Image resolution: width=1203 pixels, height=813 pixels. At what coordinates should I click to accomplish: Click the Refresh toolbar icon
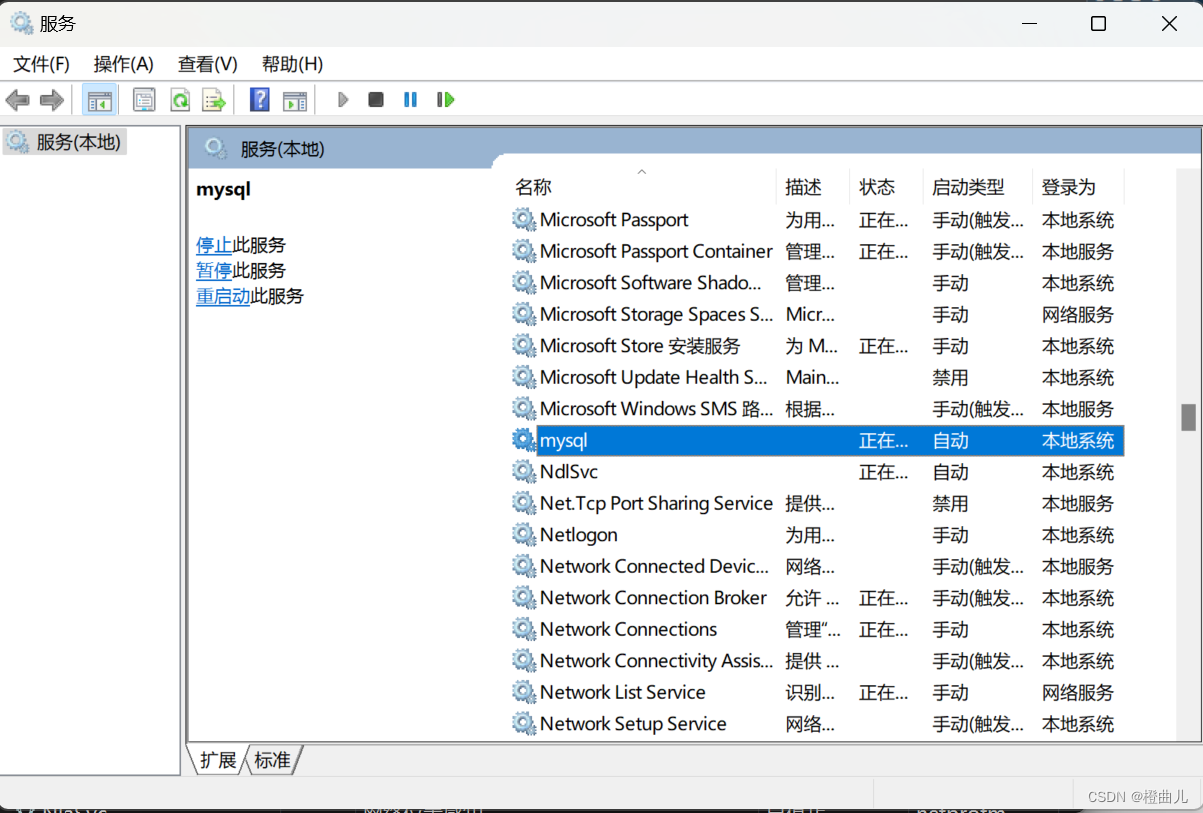tap(180, 100)
